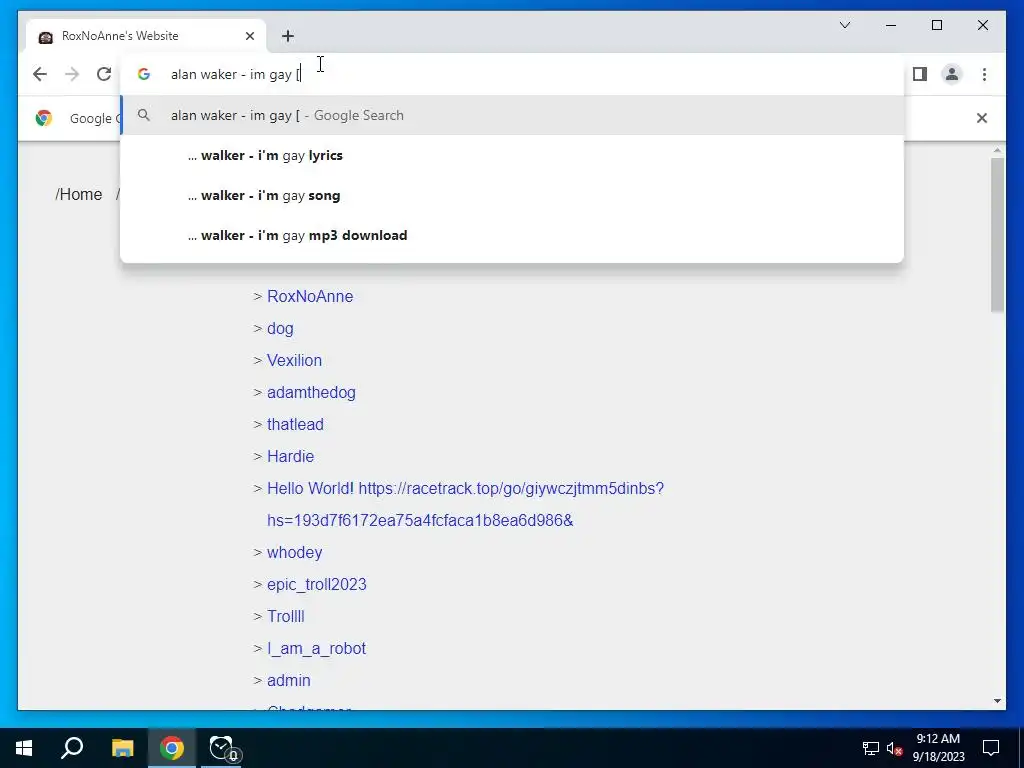Reload the page with refresh icon
This screenshot has width=1024, height=768.
(x=104, y=74)
